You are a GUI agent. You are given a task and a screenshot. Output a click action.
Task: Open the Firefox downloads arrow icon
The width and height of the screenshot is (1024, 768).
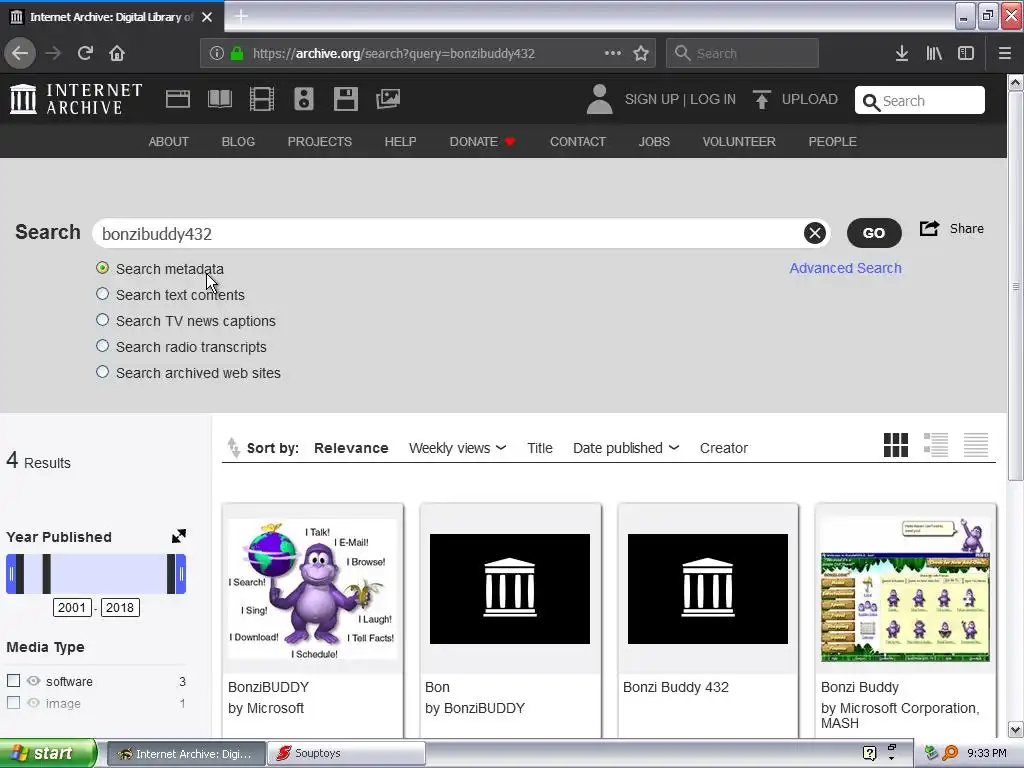(902, 53)
